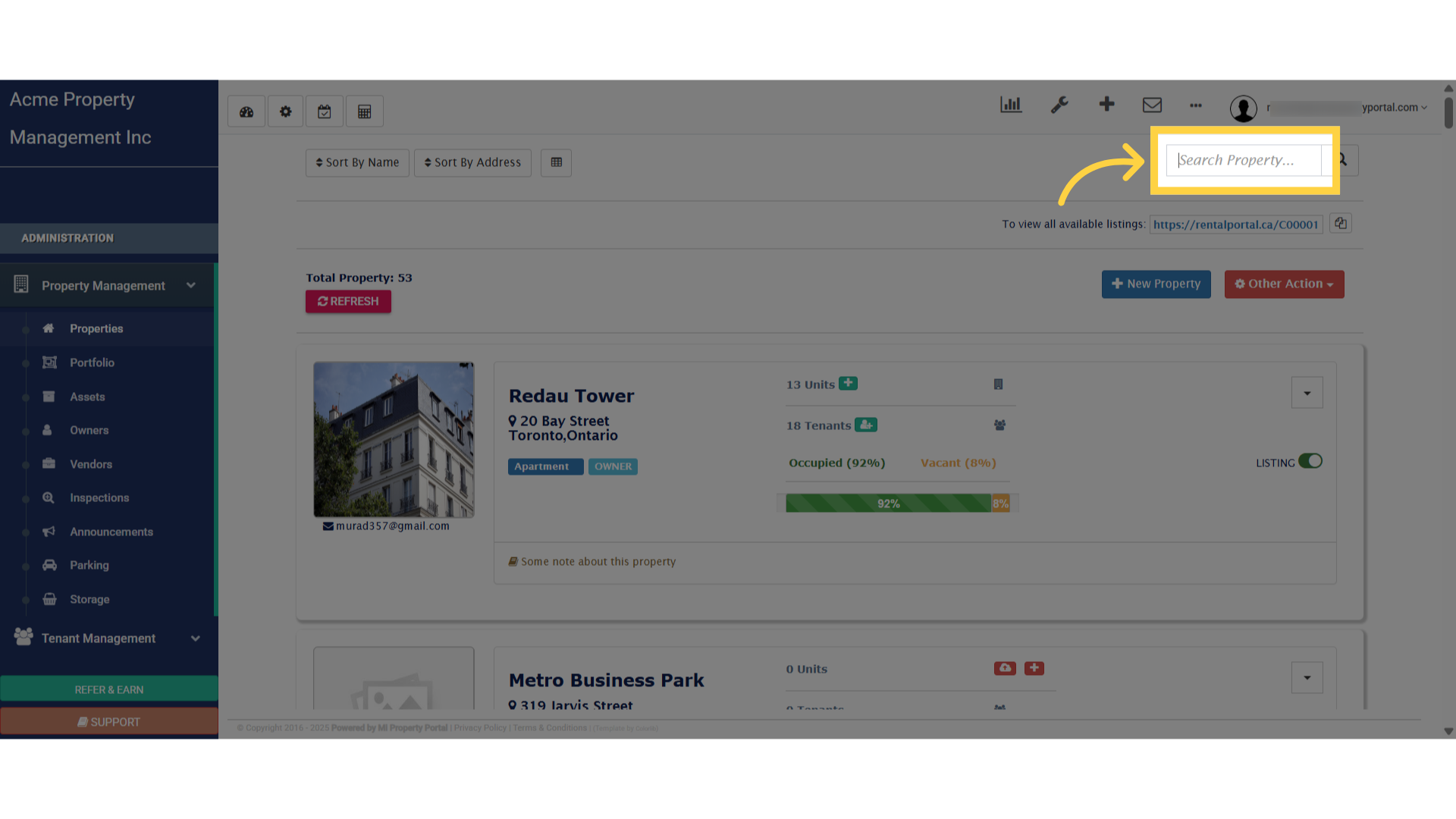Click the Search Property input field

point(1244,160)
